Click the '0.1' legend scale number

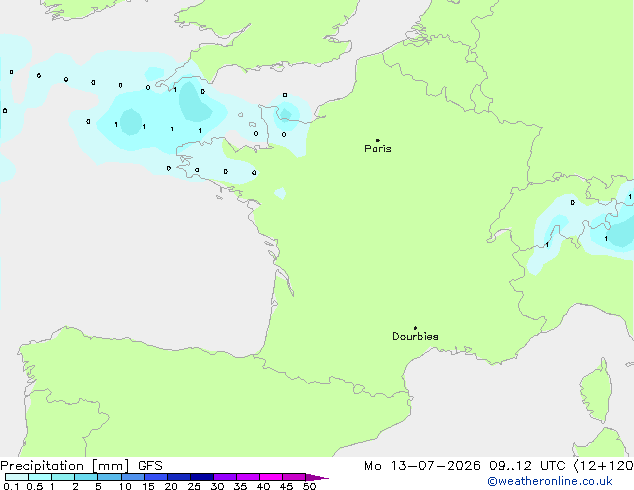(11, 486)
